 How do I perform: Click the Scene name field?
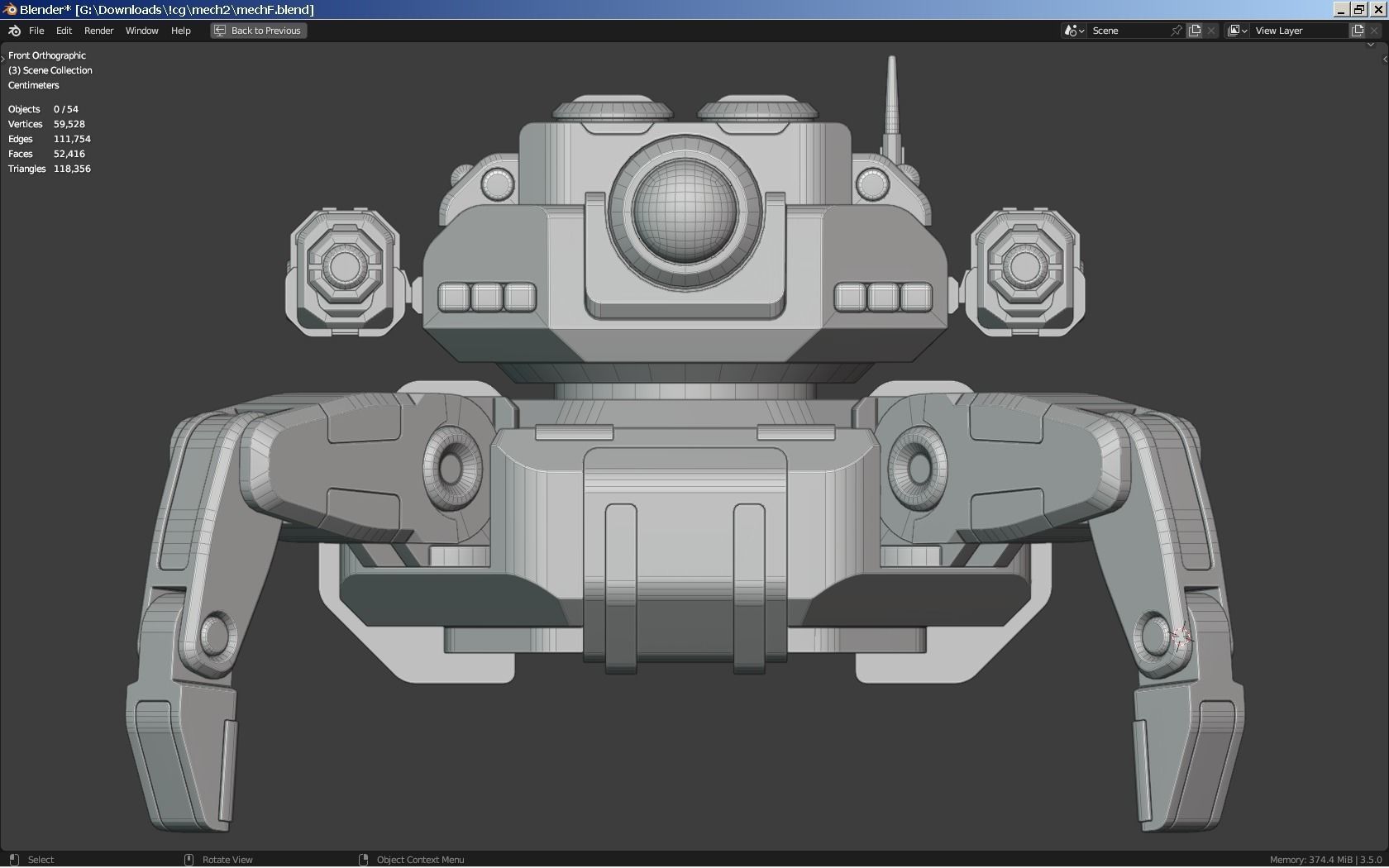pos(1129,31)
